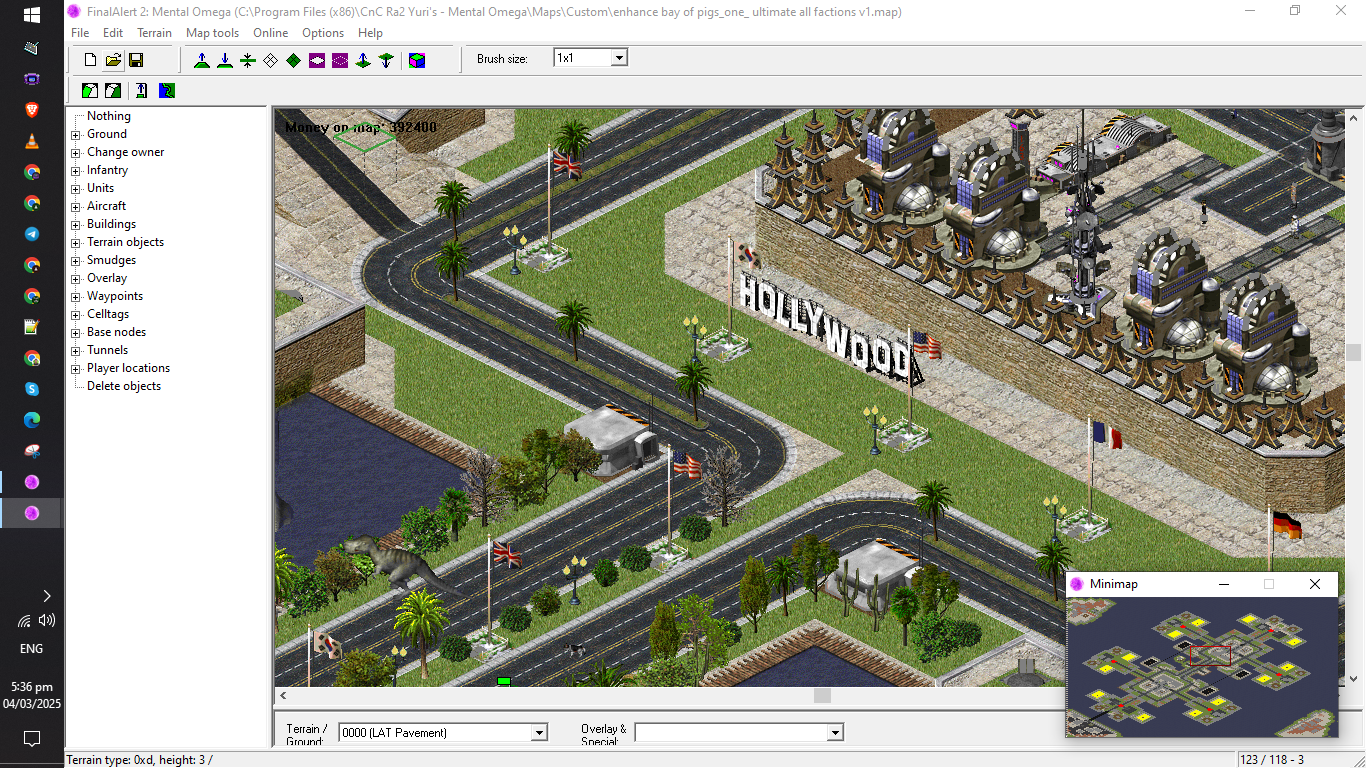Click the blue and green shoreline icon
This screenshot has height=768, width=1366.
coord(166,90)
